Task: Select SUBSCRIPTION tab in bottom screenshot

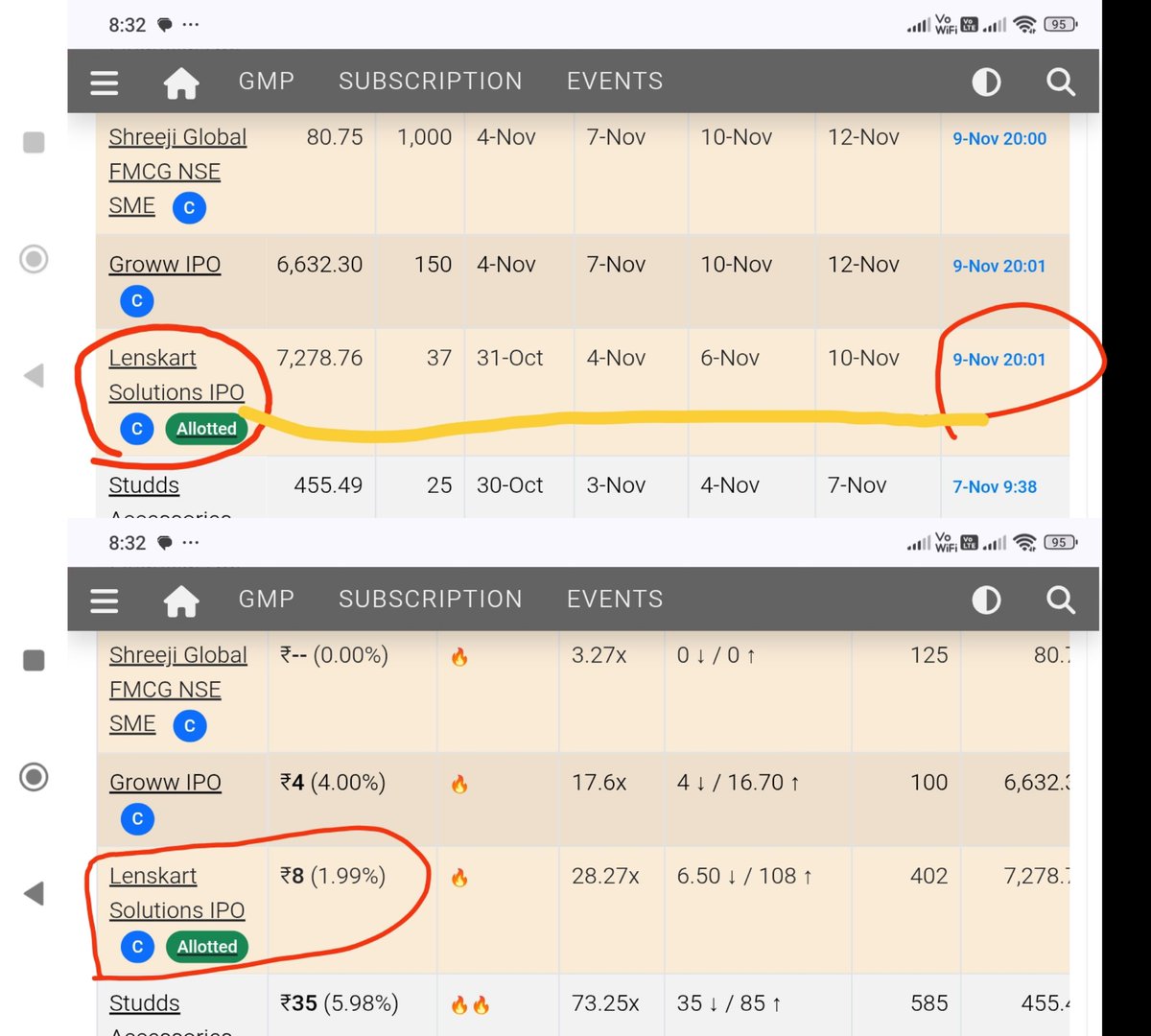Action: 431,600
